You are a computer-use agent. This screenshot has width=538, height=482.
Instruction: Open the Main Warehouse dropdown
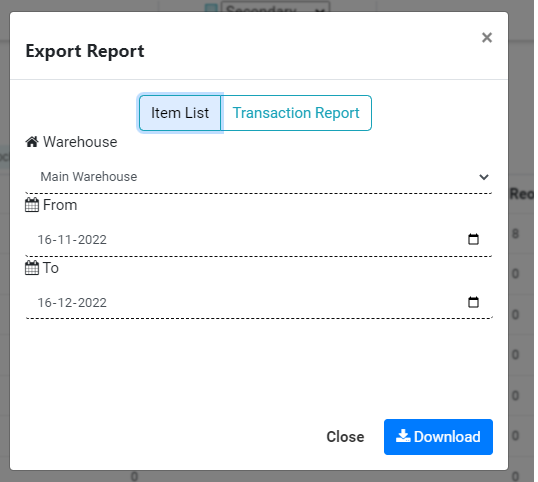tap(259, 177)
